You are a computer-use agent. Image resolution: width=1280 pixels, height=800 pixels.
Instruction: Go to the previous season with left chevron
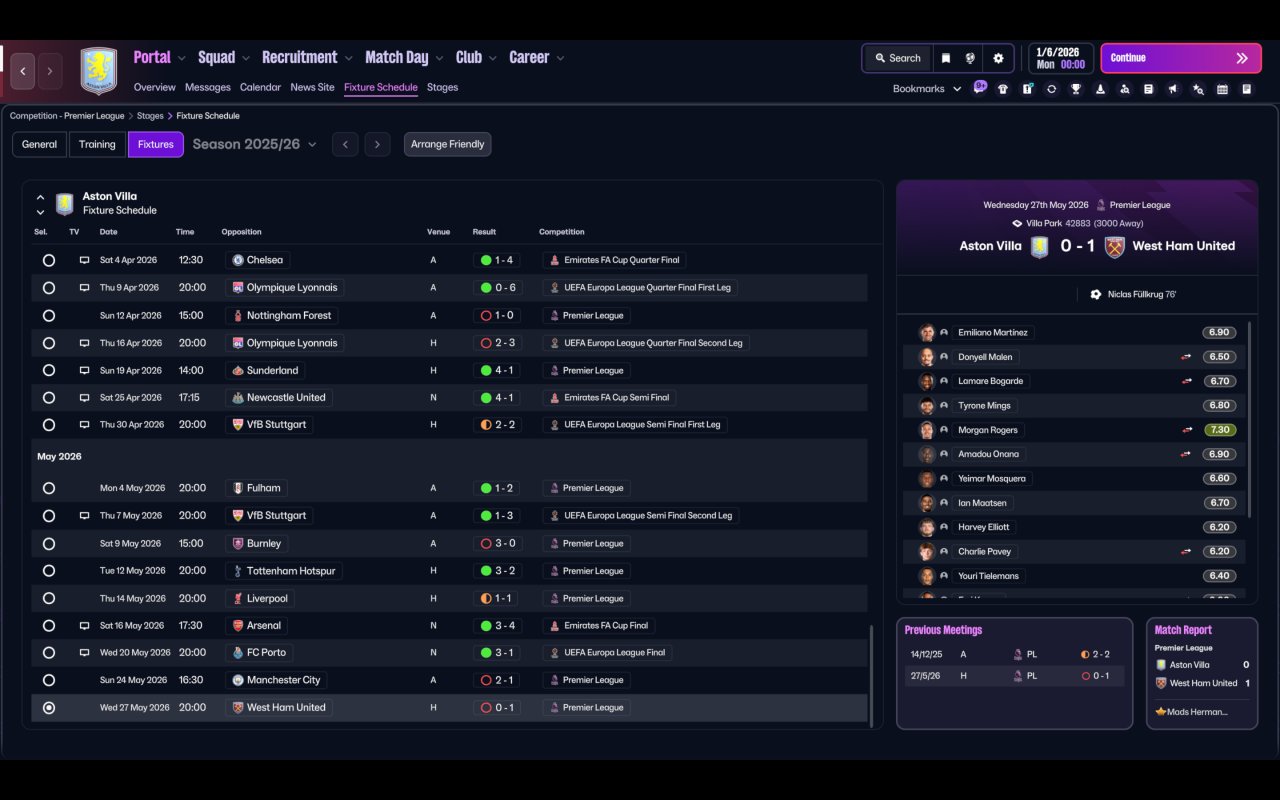tap(345, 144)
